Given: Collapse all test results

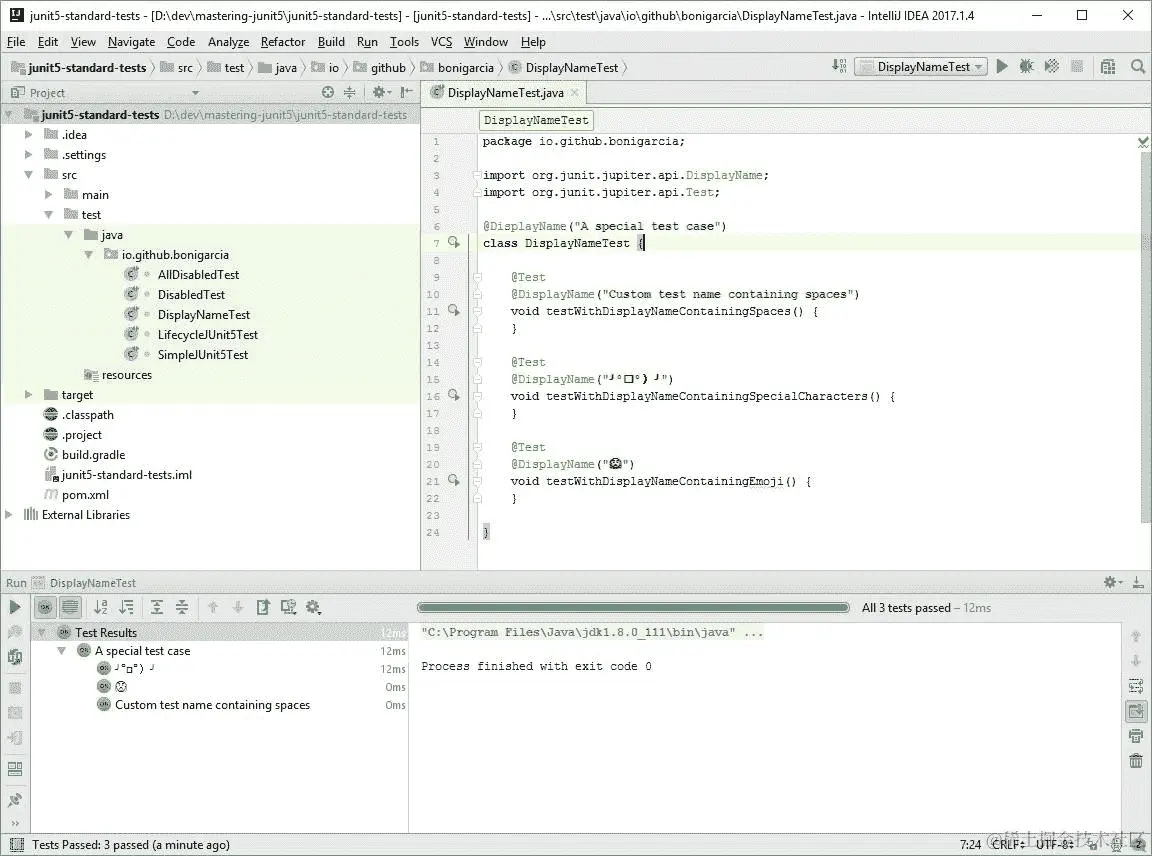Looking at the screenshot, I should pos(181,607).
